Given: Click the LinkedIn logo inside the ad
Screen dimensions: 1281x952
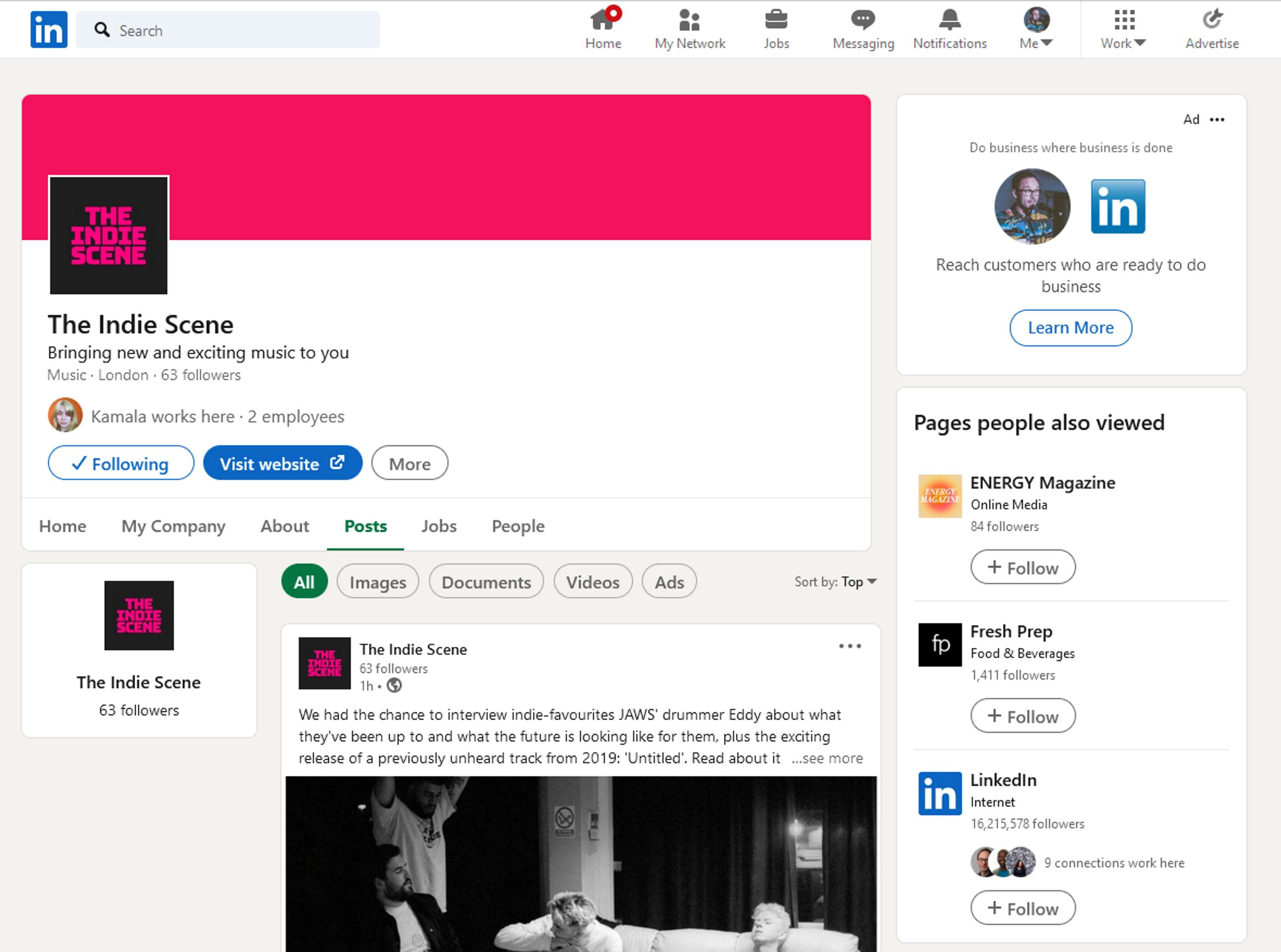Looking at the screenshot, I should tap(1118, 206).
